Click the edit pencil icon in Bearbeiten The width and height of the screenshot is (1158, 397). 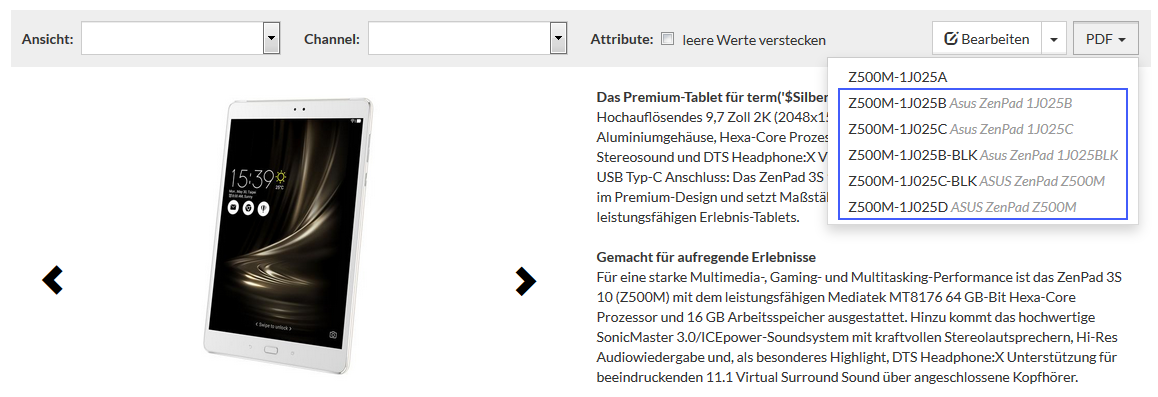[951, 39]
